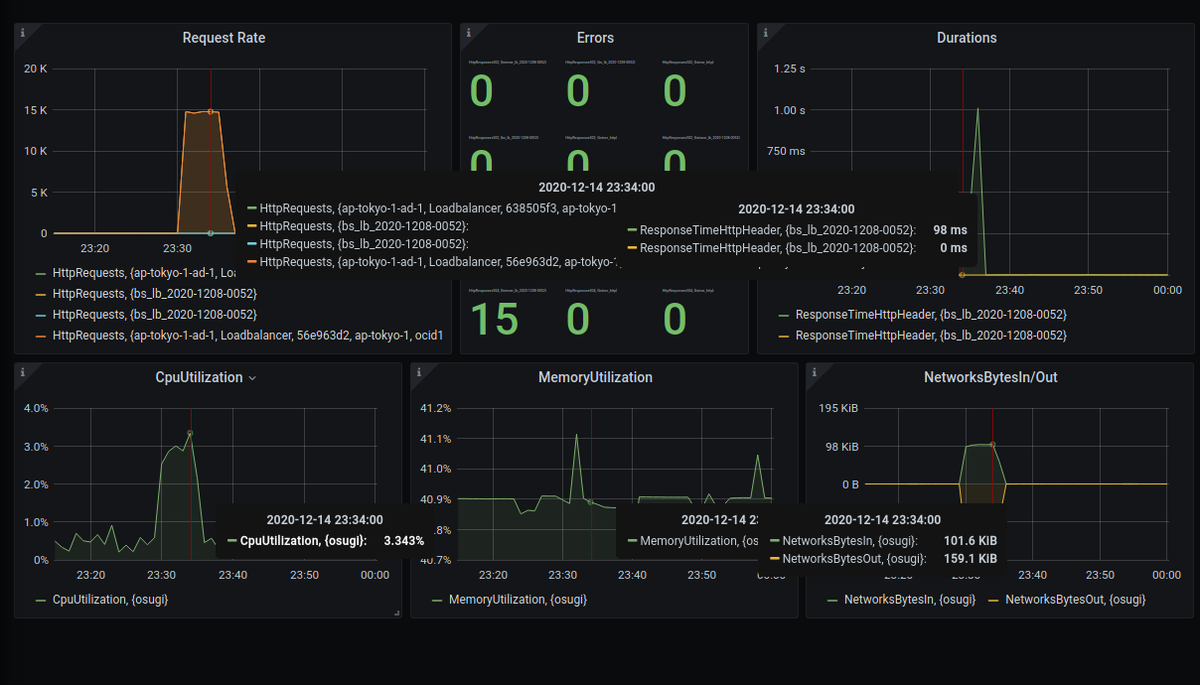
Task: Toggle blue HttpRequests bs_lb_2020-1208-0052 legend series
Action: pos(155,314)
